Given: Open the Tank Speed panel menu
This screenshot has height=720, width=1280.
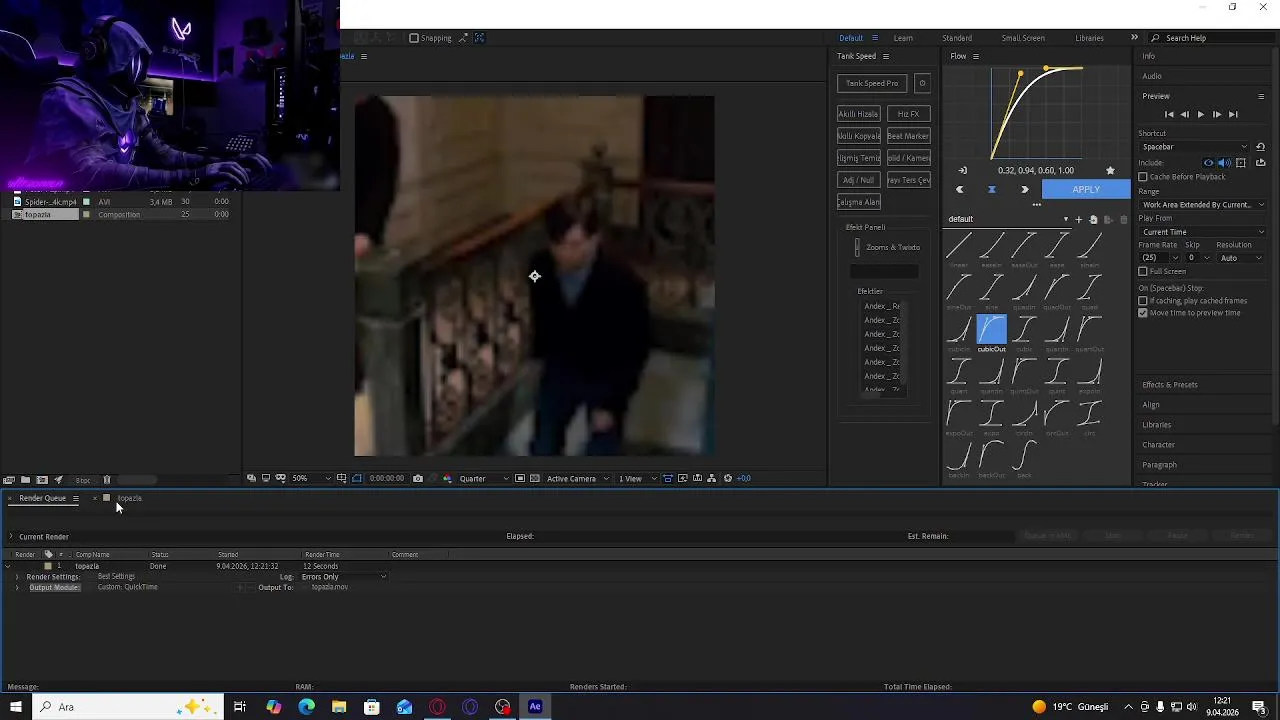Looking at the screenshot, I should [885, 57].
